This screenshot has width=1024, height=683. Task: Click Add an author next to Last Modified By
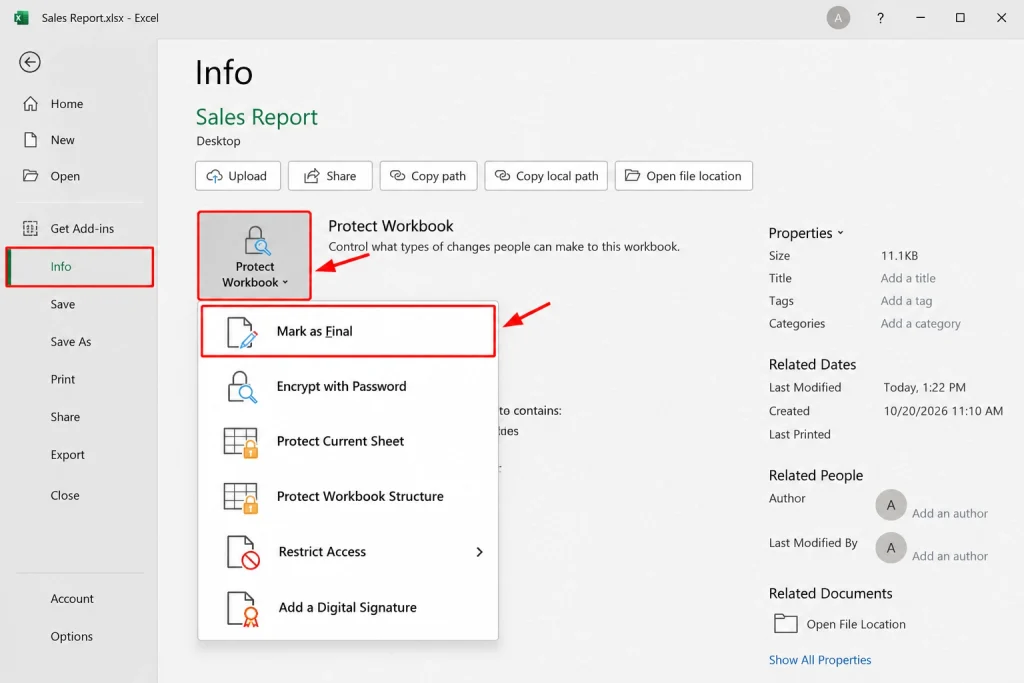(950, 556)
